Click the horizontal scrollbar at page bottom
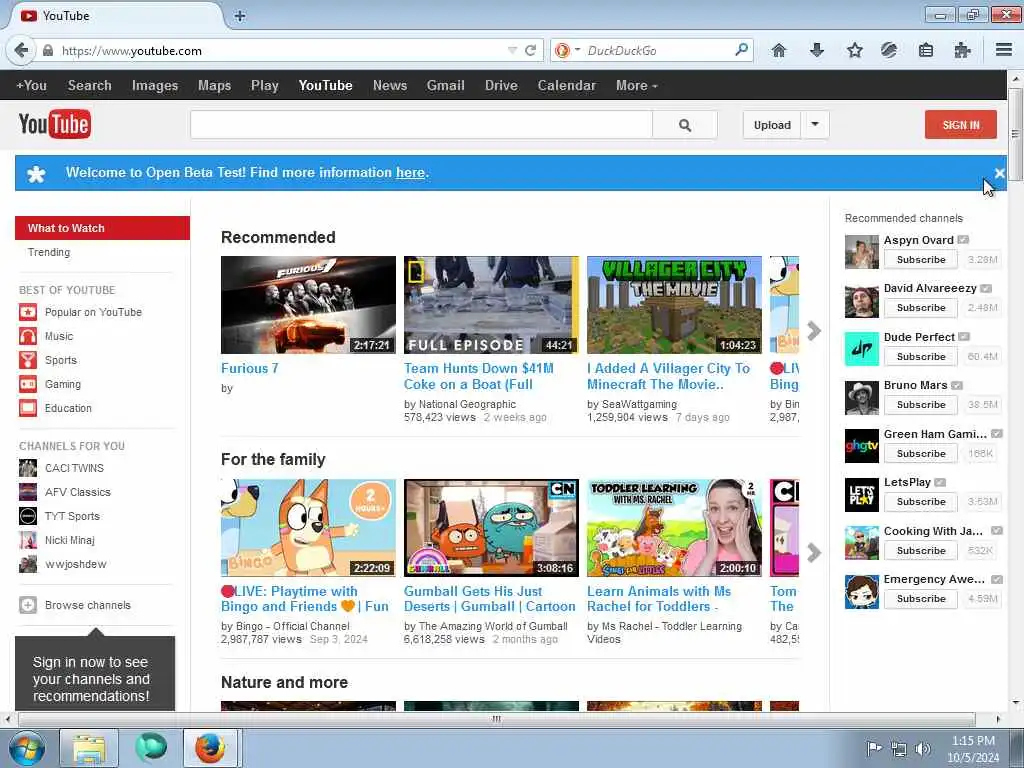This screenshot has width=1024, height=768. point(496,719)
